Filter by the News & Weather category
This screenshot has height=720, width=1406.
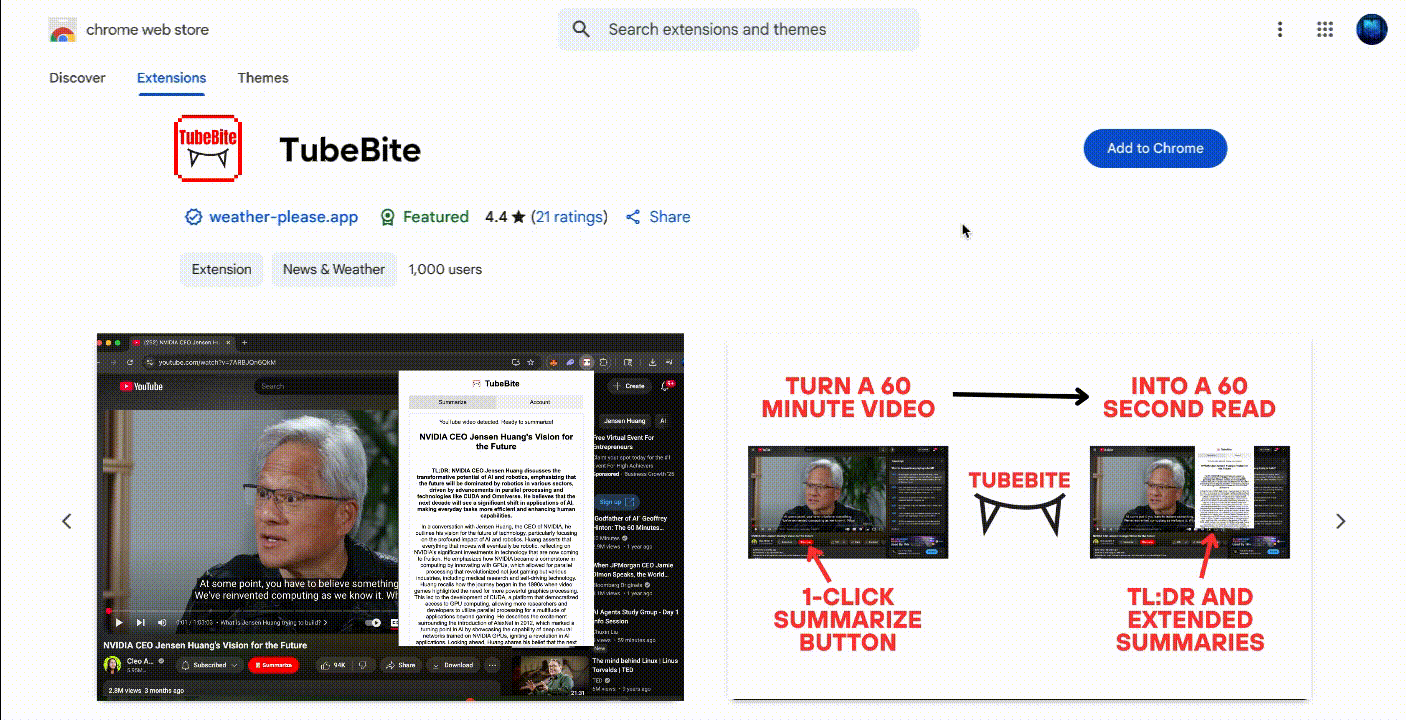click(333, 269)
